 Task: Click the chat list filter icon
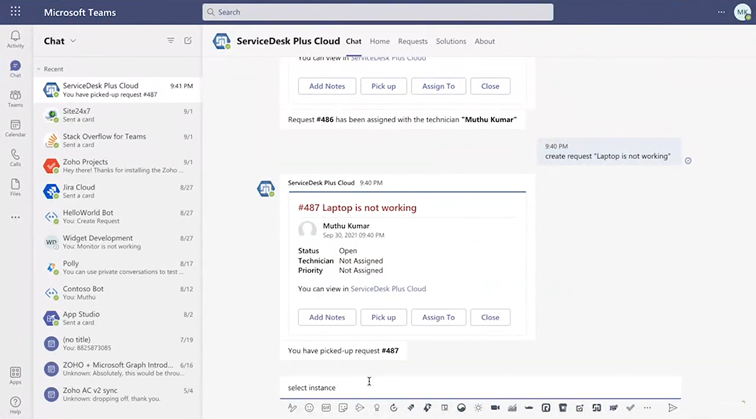click(x=171, y=41)
